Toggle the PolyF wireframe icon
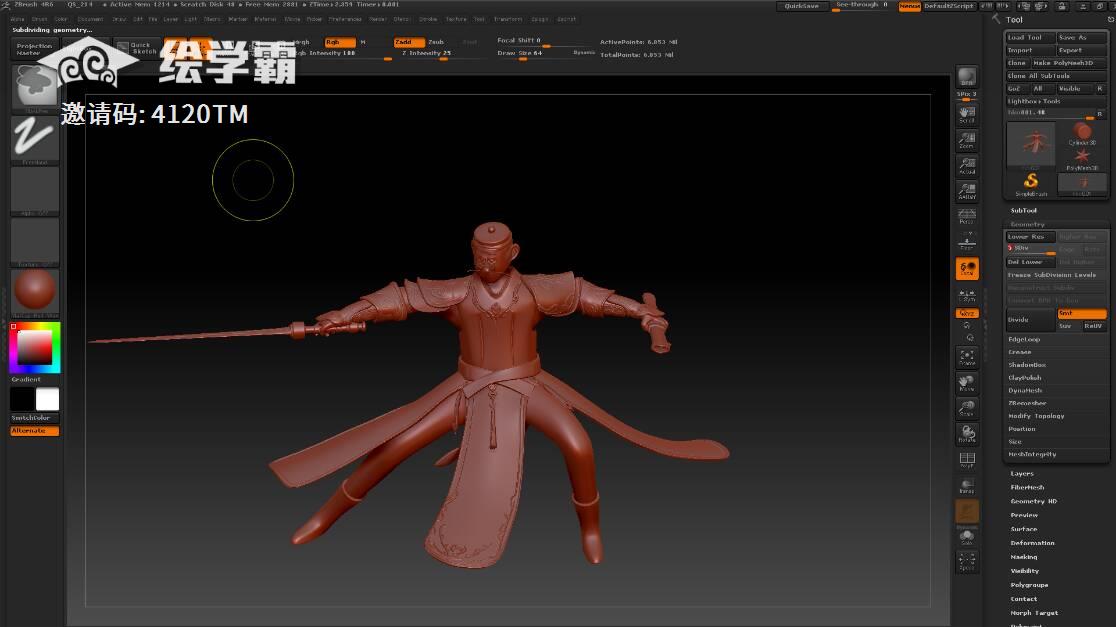Image resolution: width=1116 pixels, height=627 pixels. (x=966, y=459)
